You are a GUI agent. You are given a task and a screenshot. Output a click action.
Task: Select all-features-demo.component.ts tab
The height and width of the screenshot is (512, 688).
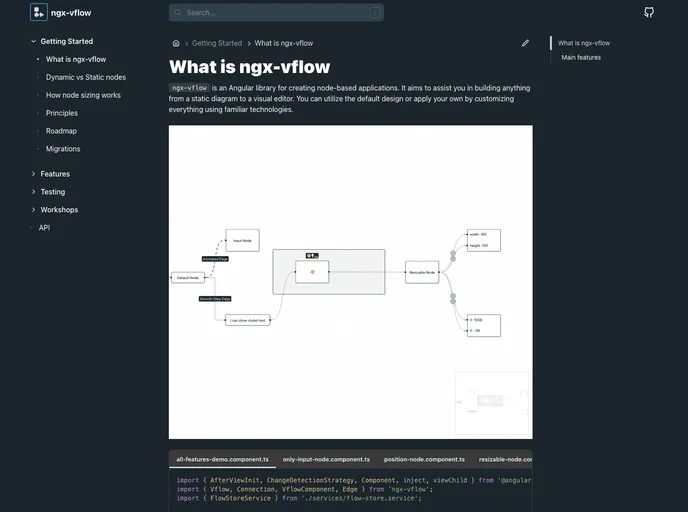point(222,459)
